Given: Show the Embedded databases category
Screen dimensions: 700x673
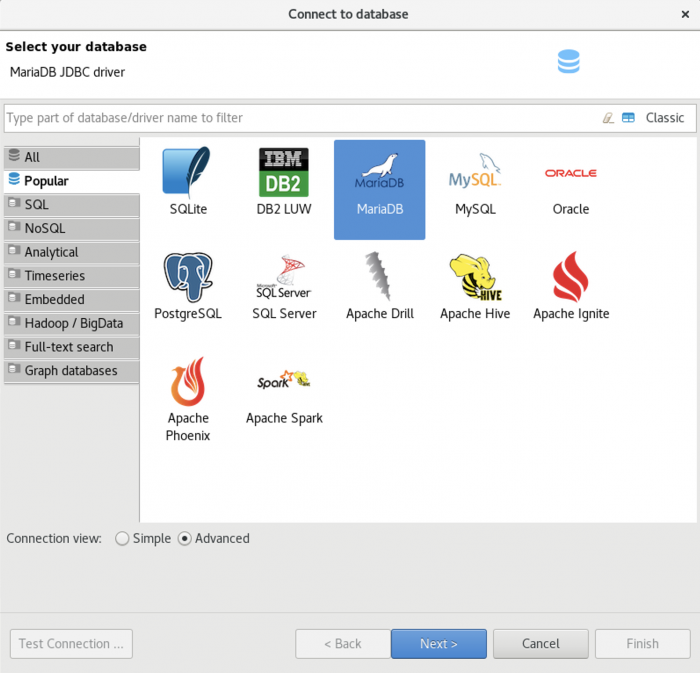Looking at the screenshot, I should pyautogui.click(x=72, y=299).
